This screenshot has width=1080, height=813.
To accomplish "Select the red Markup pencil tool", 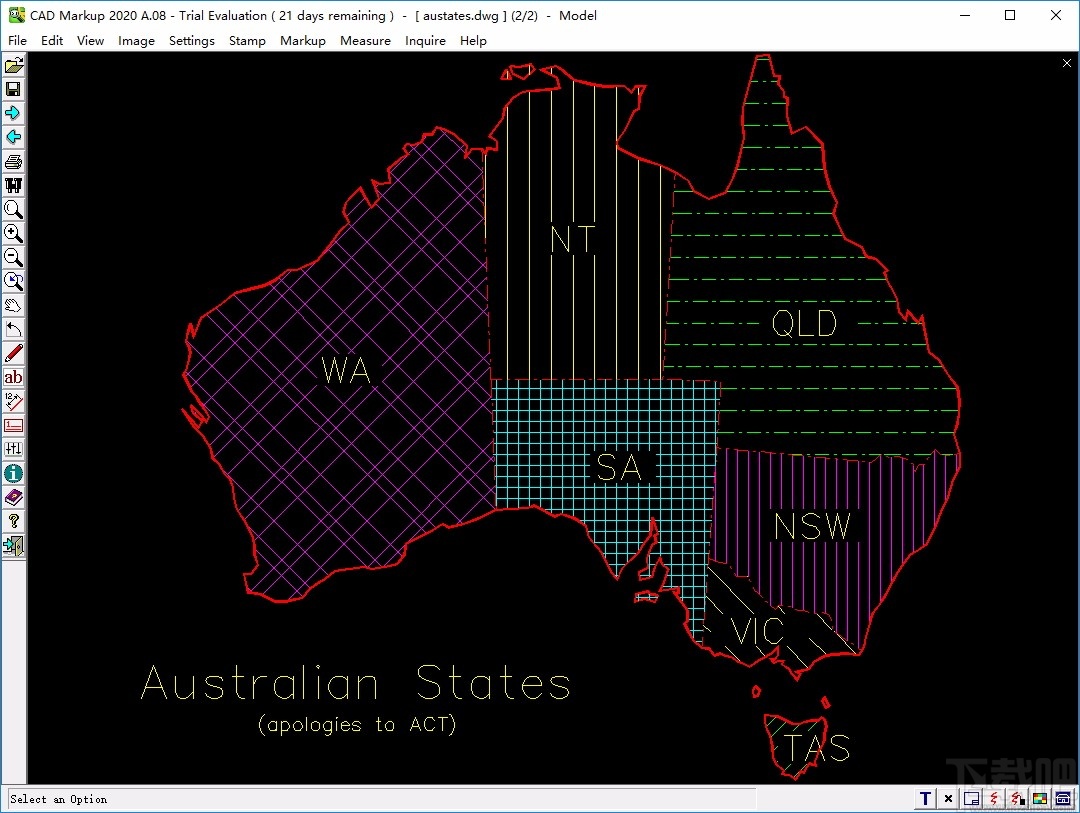I will click(x=13, y=353).
